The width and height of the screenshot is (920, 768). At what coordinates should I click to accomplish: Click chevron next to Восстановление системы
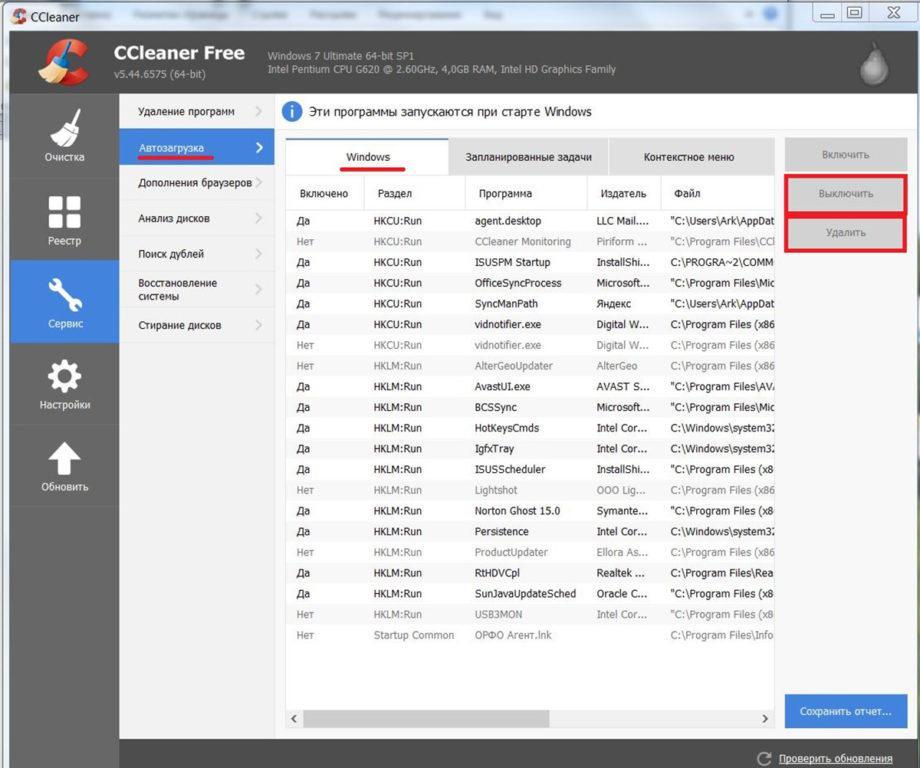259,289
